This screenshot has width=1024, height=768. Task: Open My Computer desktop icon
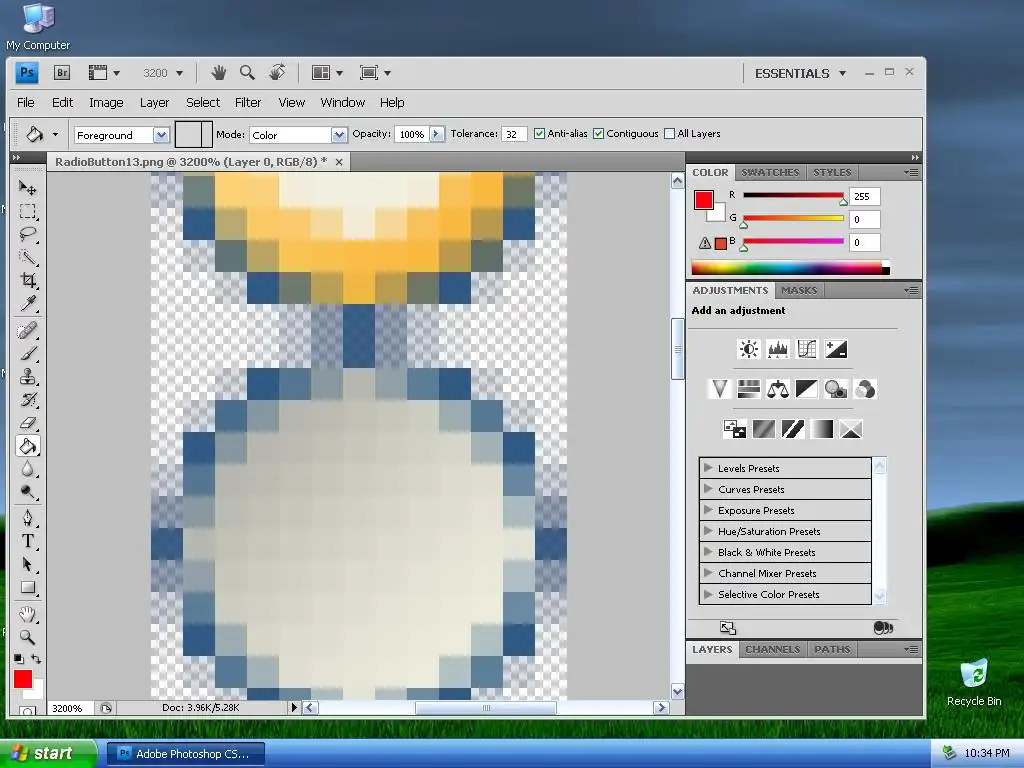[38, 27]
